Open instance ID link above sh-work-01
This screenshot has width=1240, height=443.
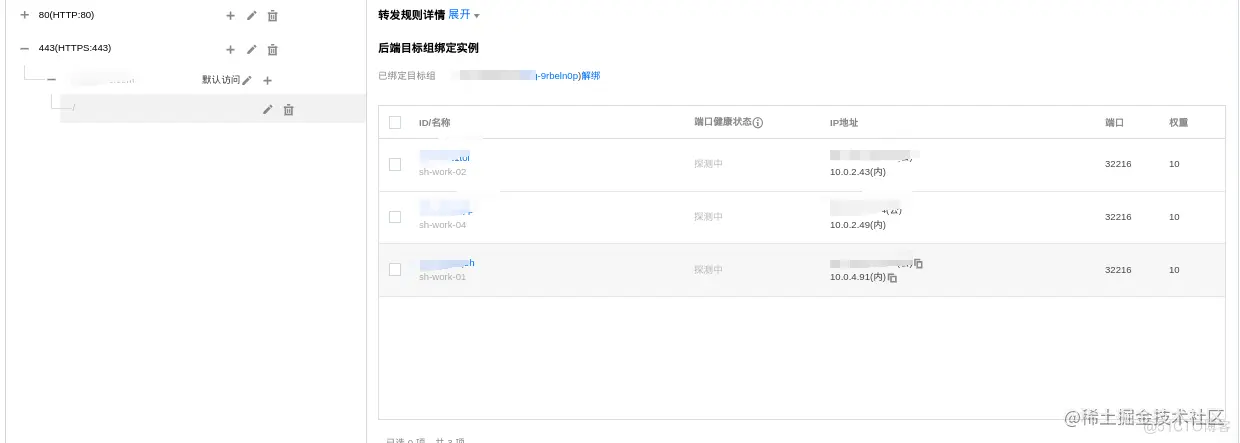point(447,263)
